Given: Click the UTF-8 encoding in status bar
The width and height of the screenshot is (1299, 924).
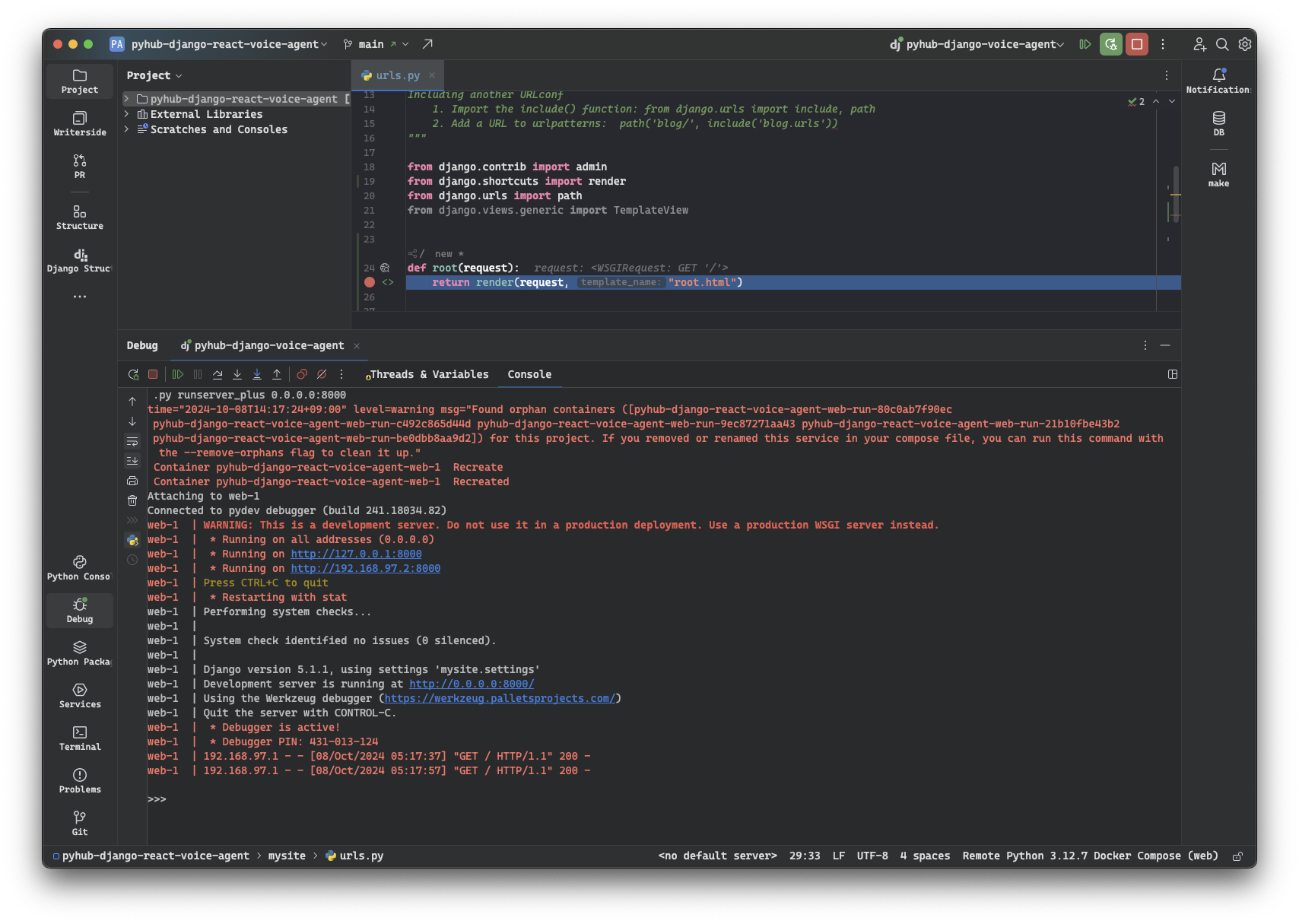Looking at the screenshot, I should 872,856.
